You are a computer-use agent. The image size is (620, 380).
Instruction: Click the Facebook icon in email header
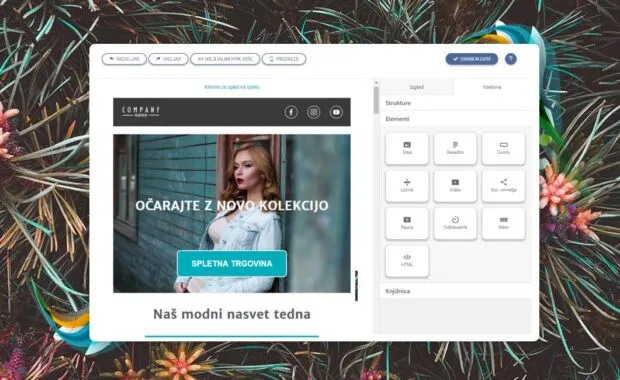[291, 112]
